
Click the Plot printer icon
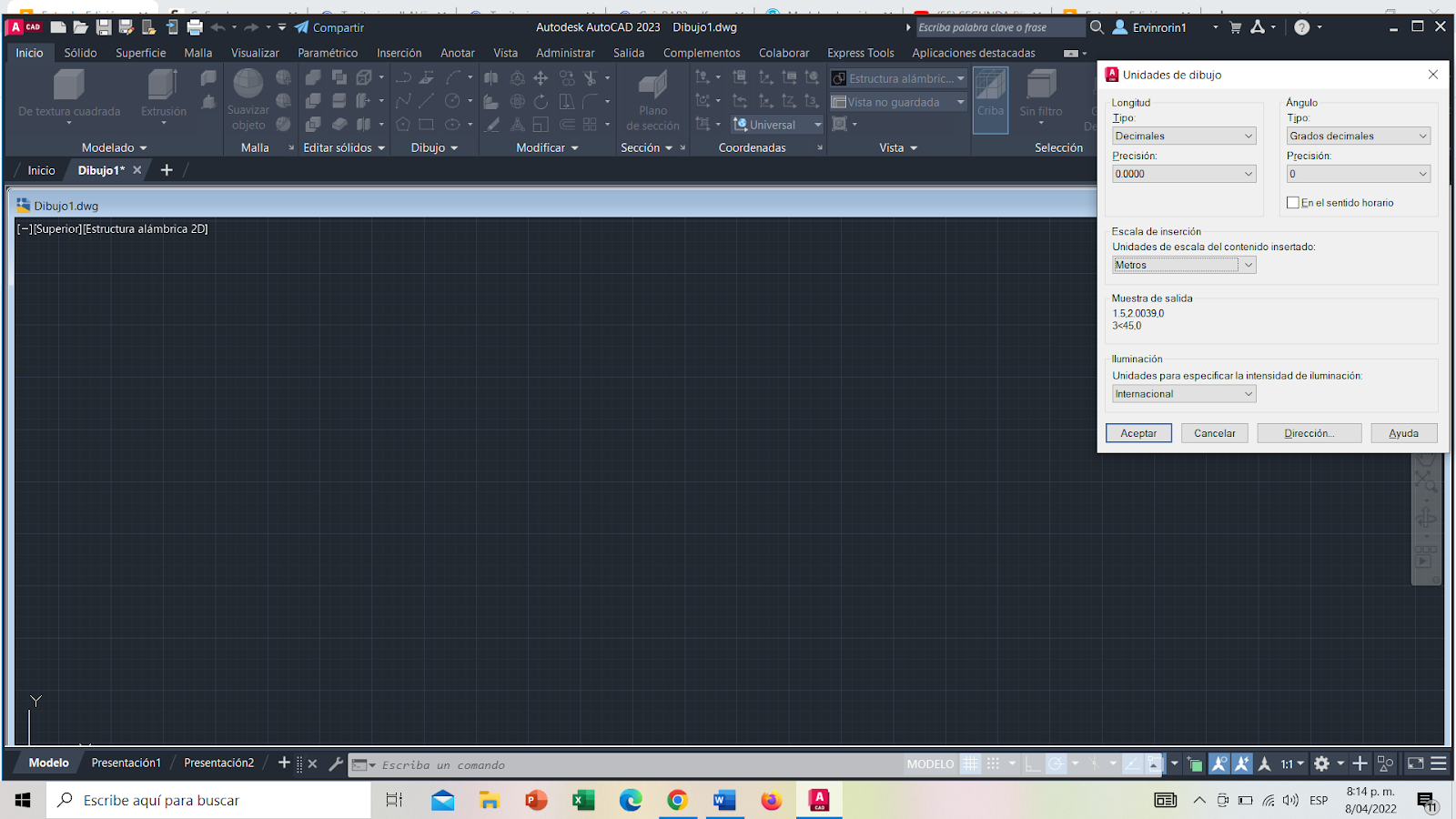pos(195,27)
